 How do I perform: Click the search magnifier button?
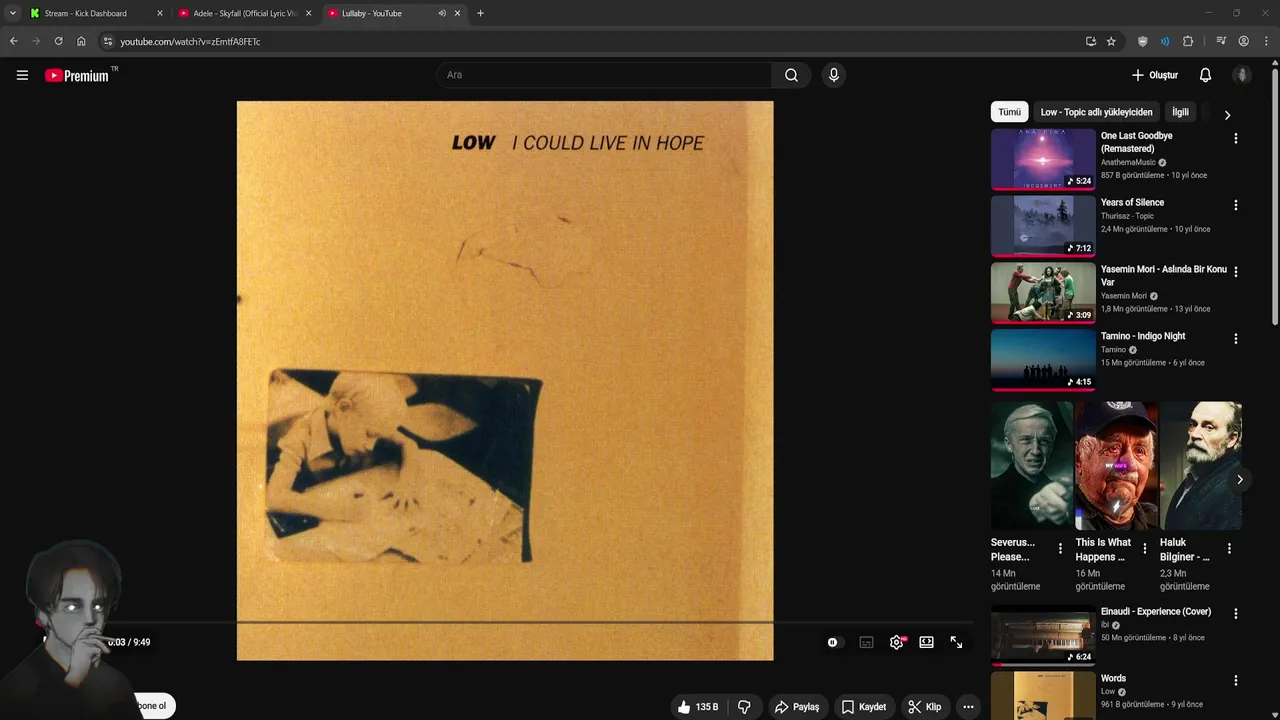pyautogui.click(x=791, y=75)
